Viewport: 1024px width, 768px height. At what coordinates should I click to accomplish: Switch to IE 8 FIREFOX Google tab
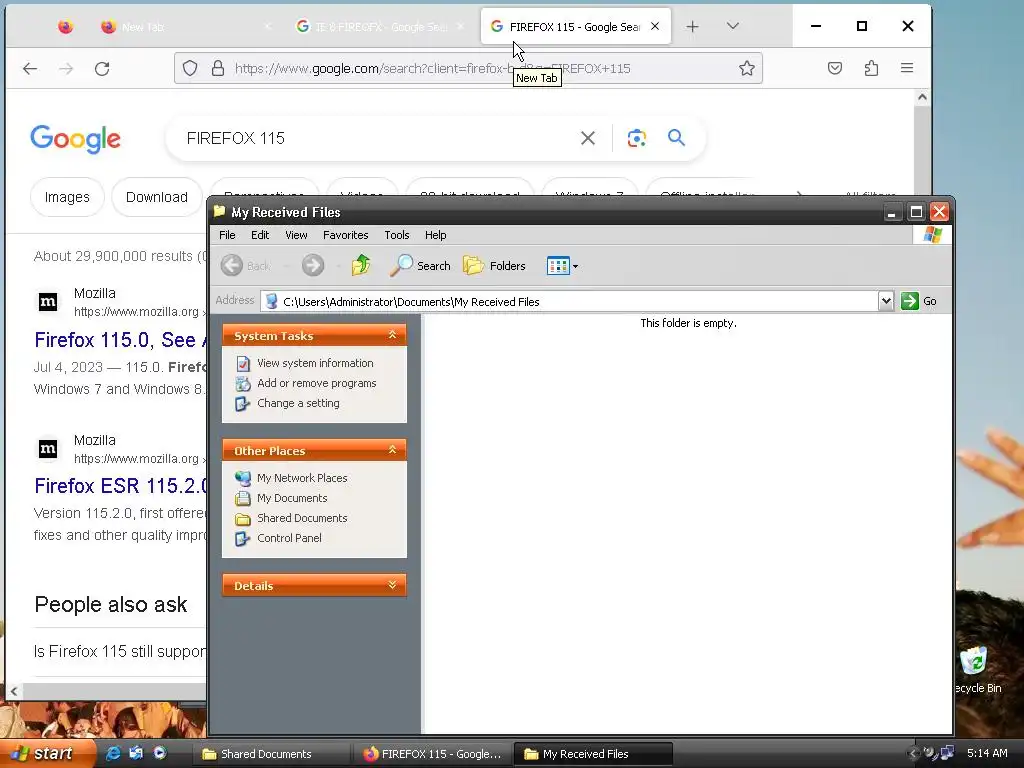(381, 27)
